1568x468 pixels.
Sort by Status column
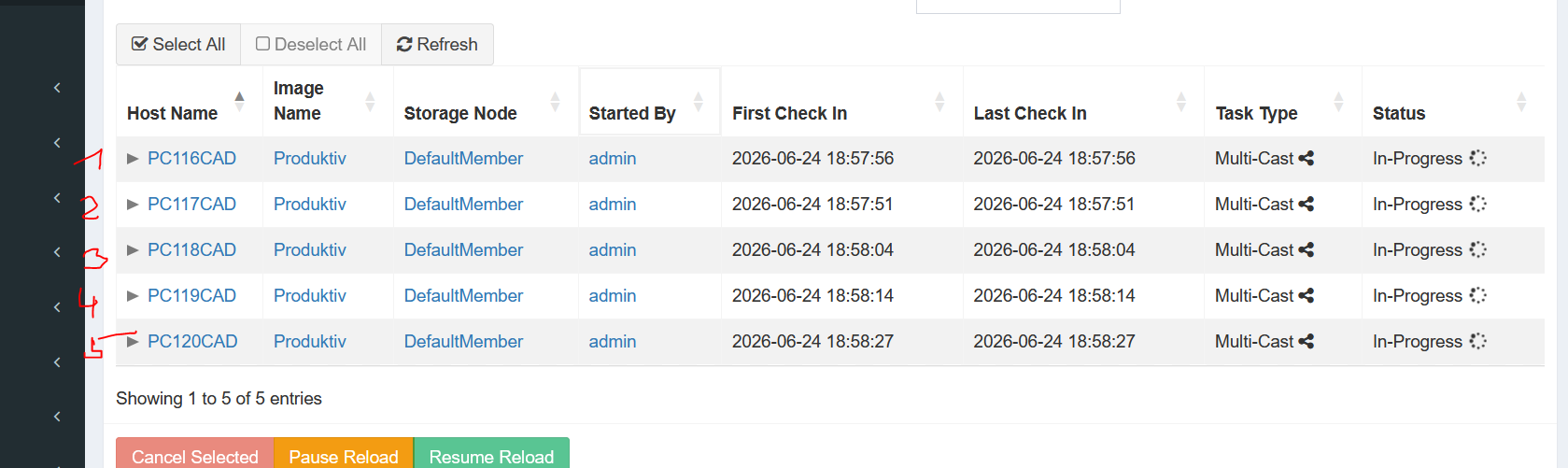[x=1453, y=101]
